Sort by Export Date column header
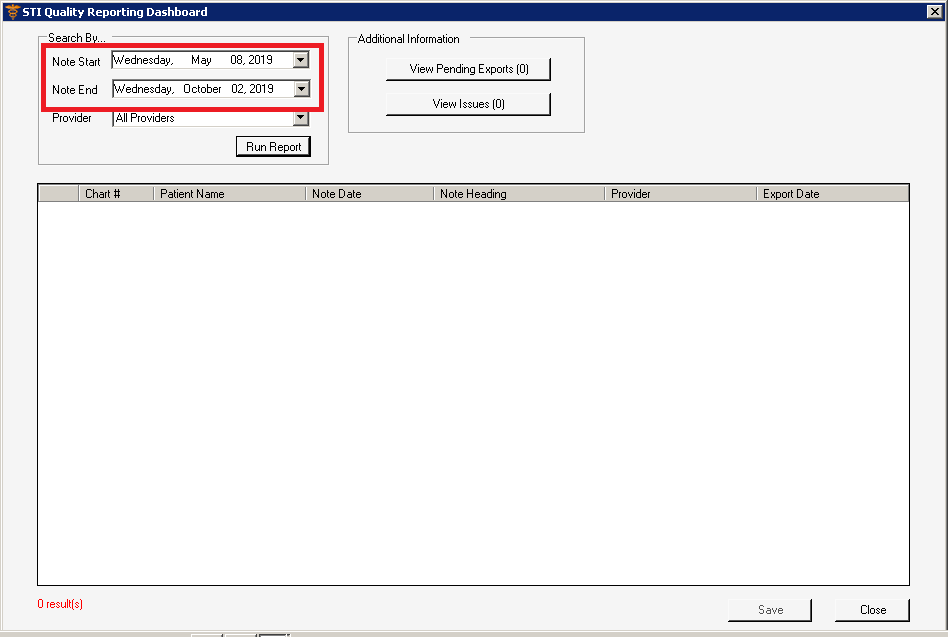The image size is (948, 637). click(833, 194)
